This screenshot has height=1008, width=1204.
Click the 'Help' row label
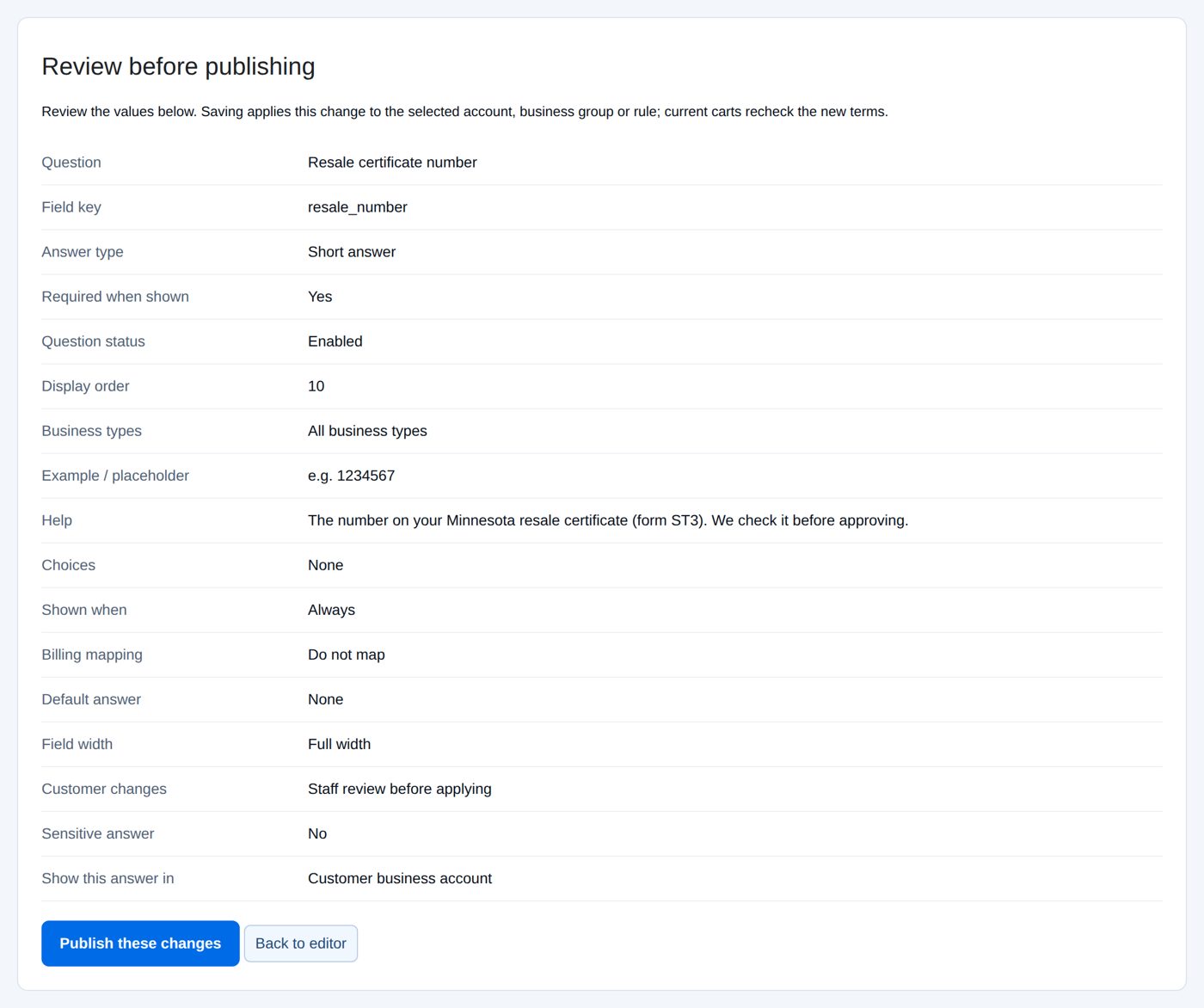point(57,520)
